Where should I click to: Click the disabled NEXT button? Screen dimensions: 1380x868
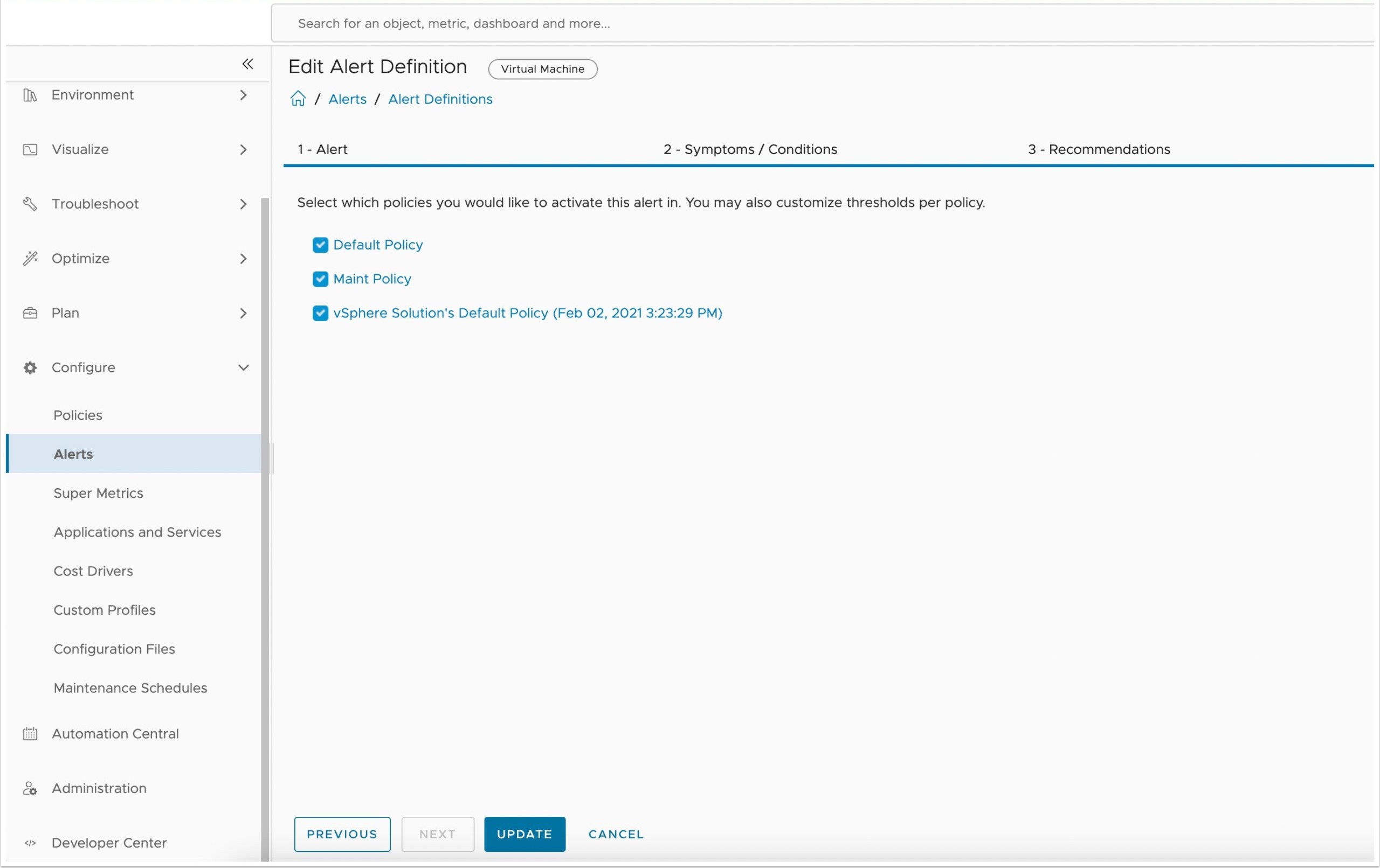click(x=438, y=834)
